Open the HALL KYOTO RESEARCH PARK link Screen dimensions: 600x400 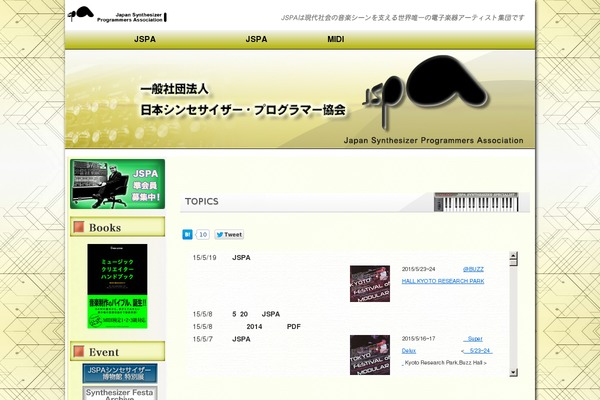443,281
